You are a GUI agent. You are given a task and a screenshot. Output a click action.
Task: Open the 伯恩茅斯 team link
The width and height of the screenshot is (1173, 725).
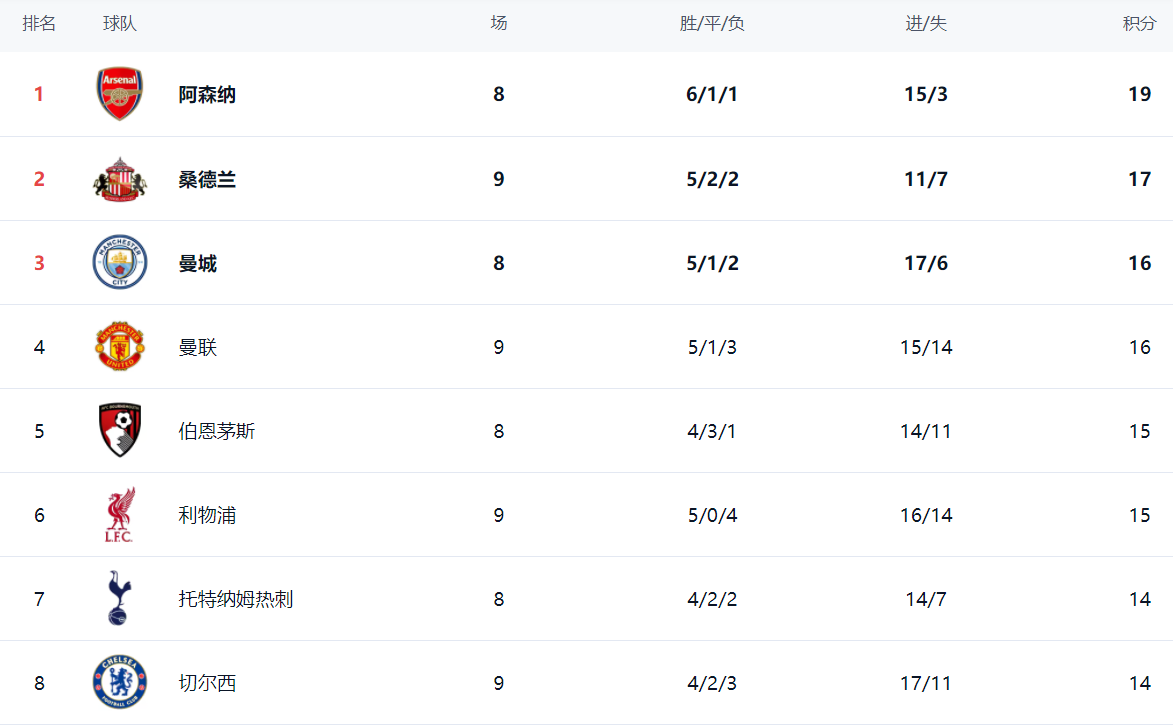click(x=217, y=431)
